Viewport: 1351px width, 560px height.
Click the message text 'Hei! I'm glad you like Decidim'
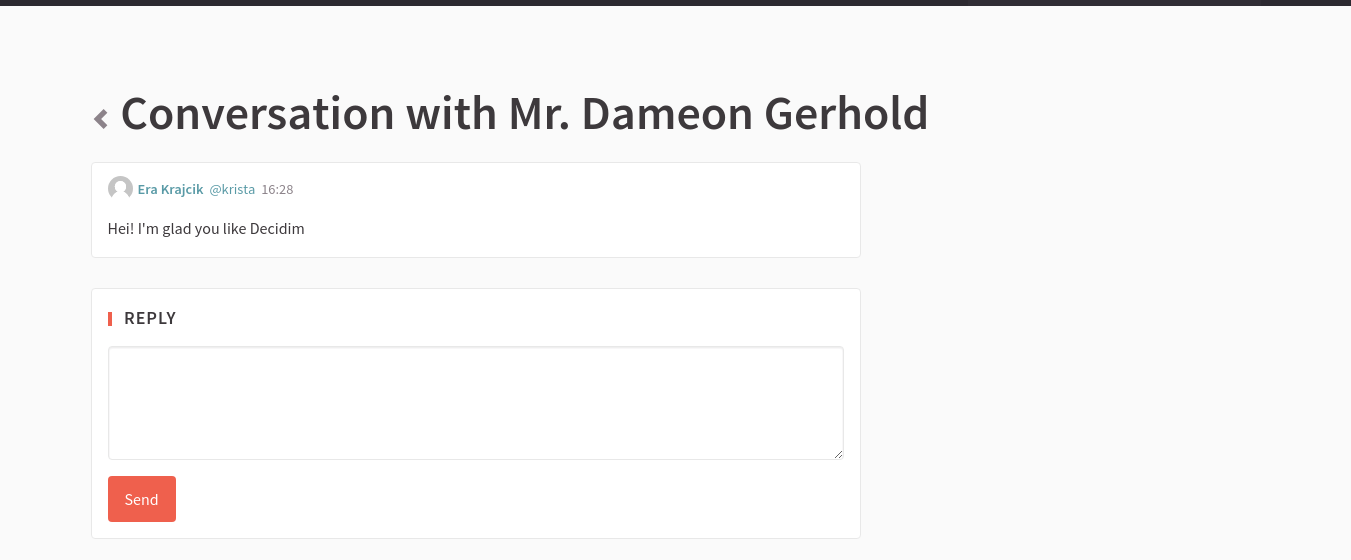click(x=206, y=229)
